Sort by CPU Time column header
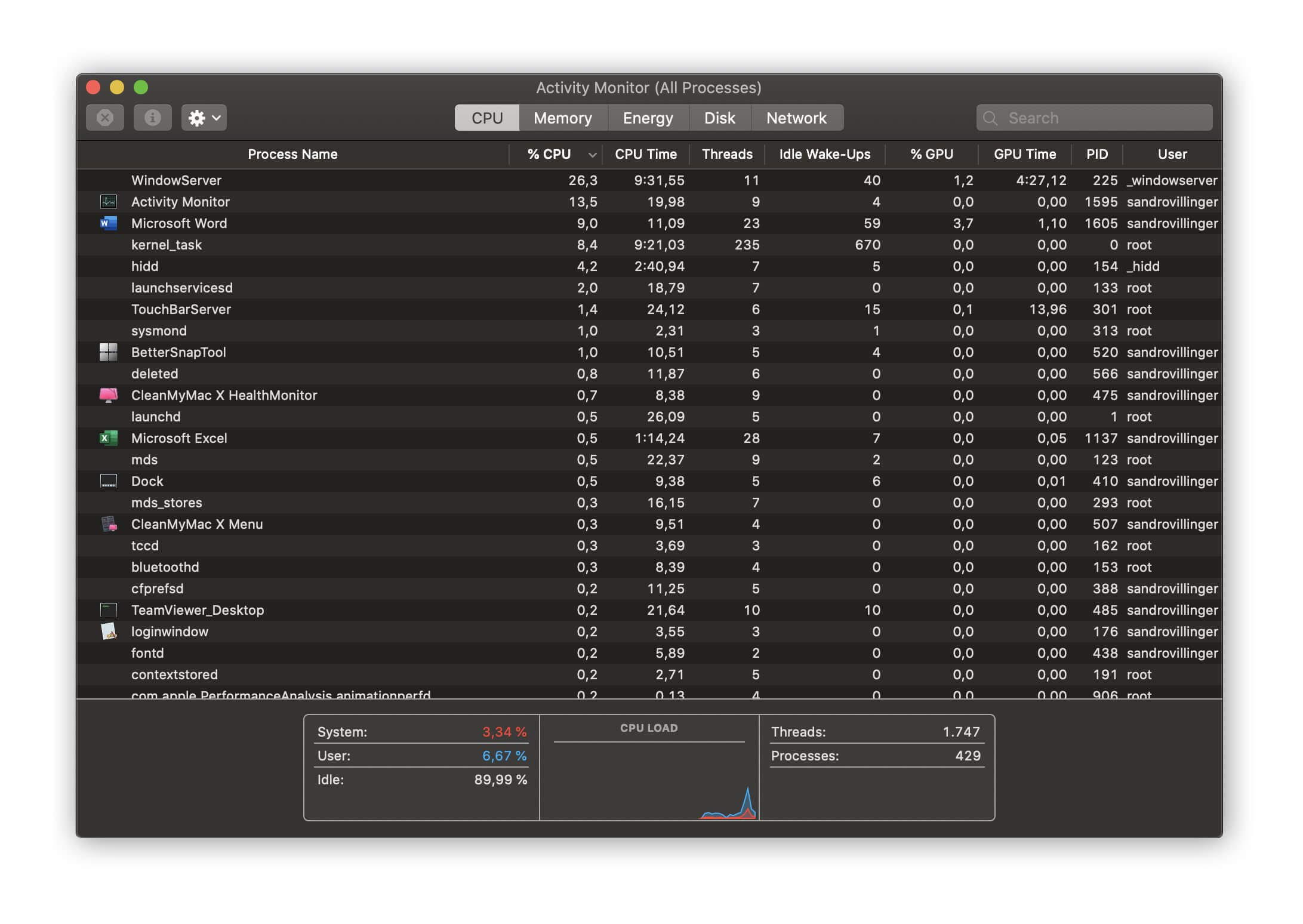 pyautogui.click(x=646, y=155)
